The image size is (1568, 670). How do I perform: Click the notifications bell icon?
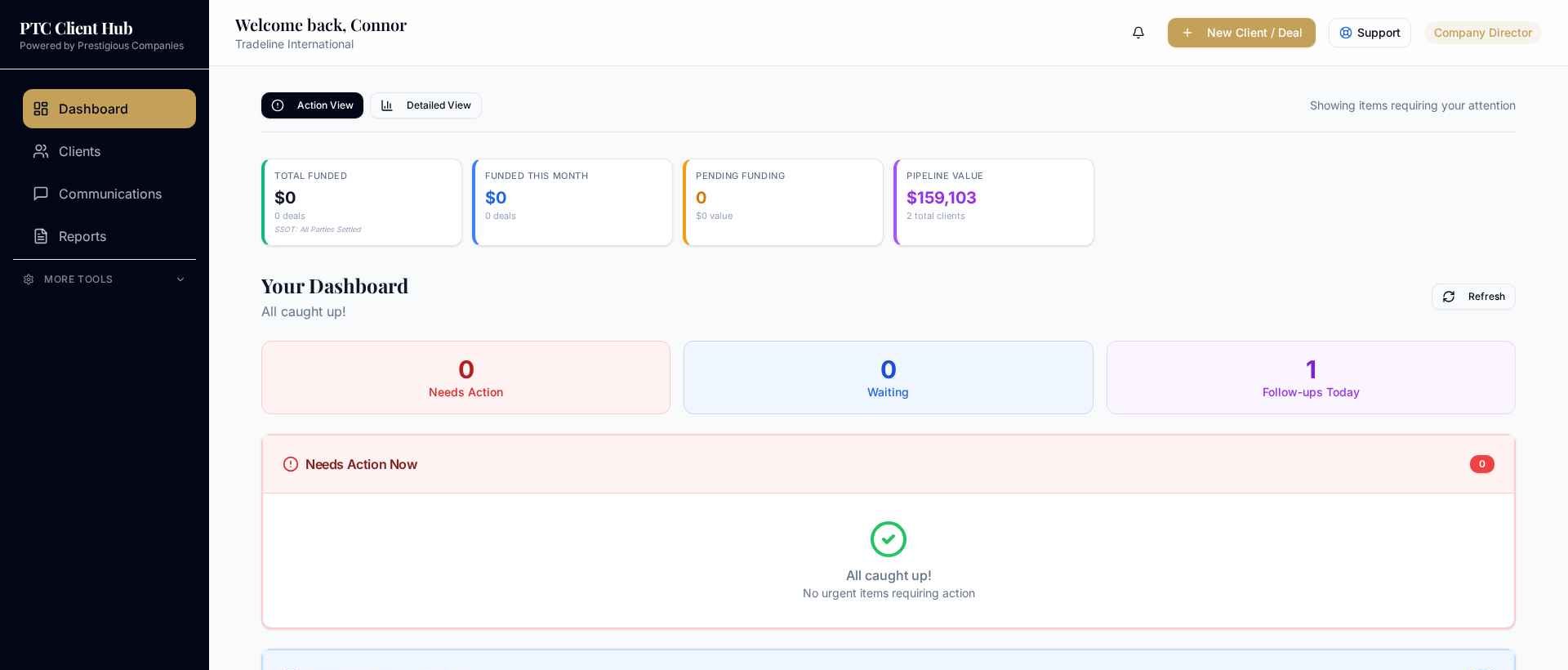pos(1138,33)
